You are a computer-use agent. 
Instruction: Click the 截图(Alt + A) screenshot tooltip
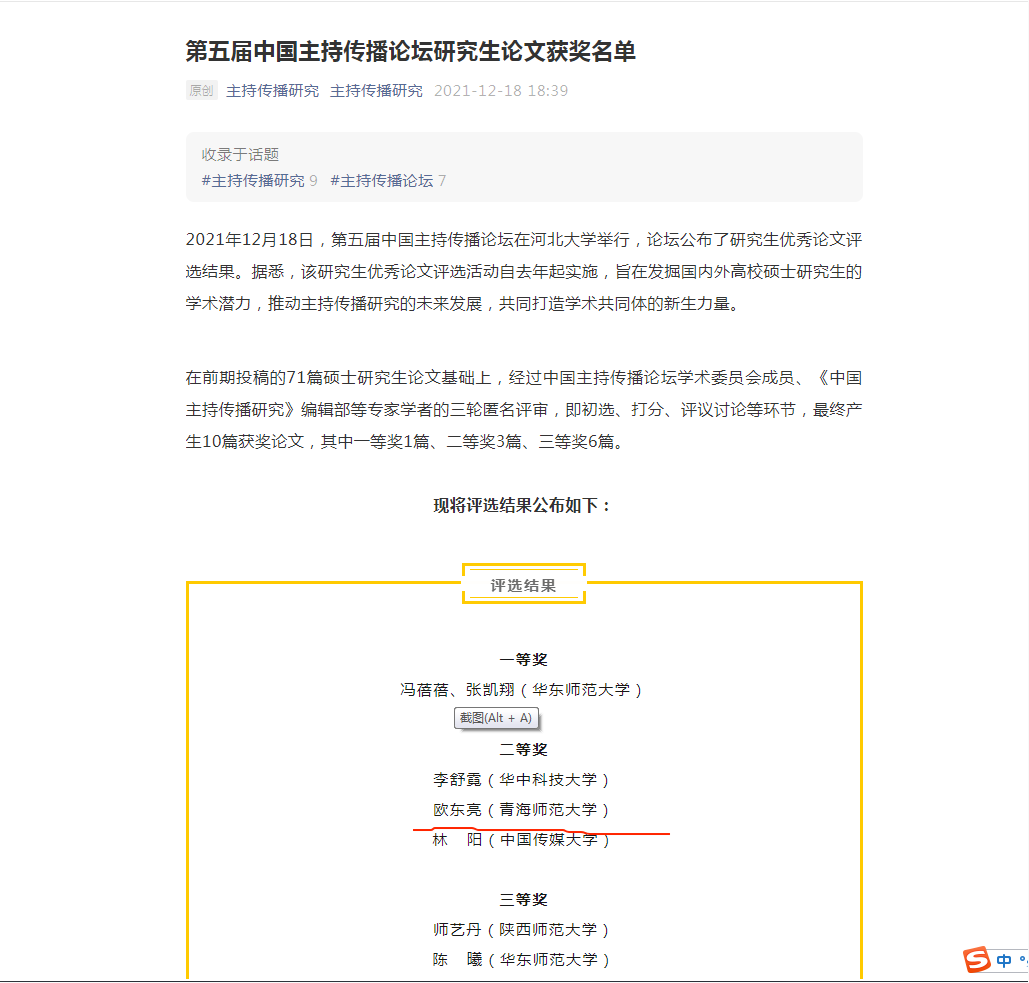(496, 718)
